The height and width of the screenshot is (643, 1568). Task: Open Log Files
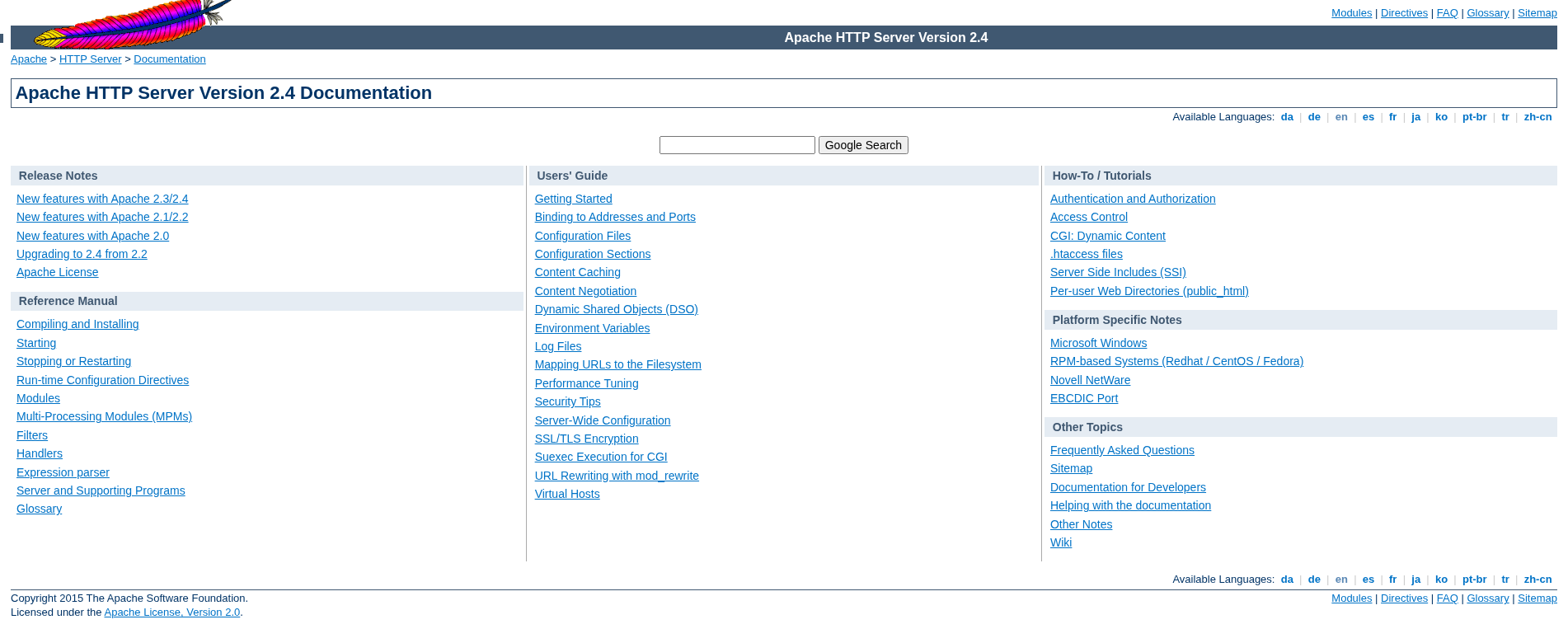[x=558, y=346]
